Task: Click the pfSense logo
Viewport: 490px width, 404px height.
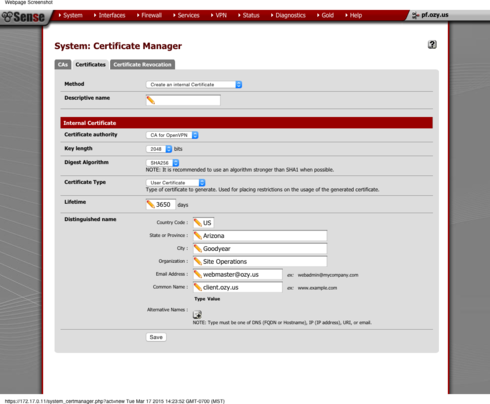Action: point(23,17)
